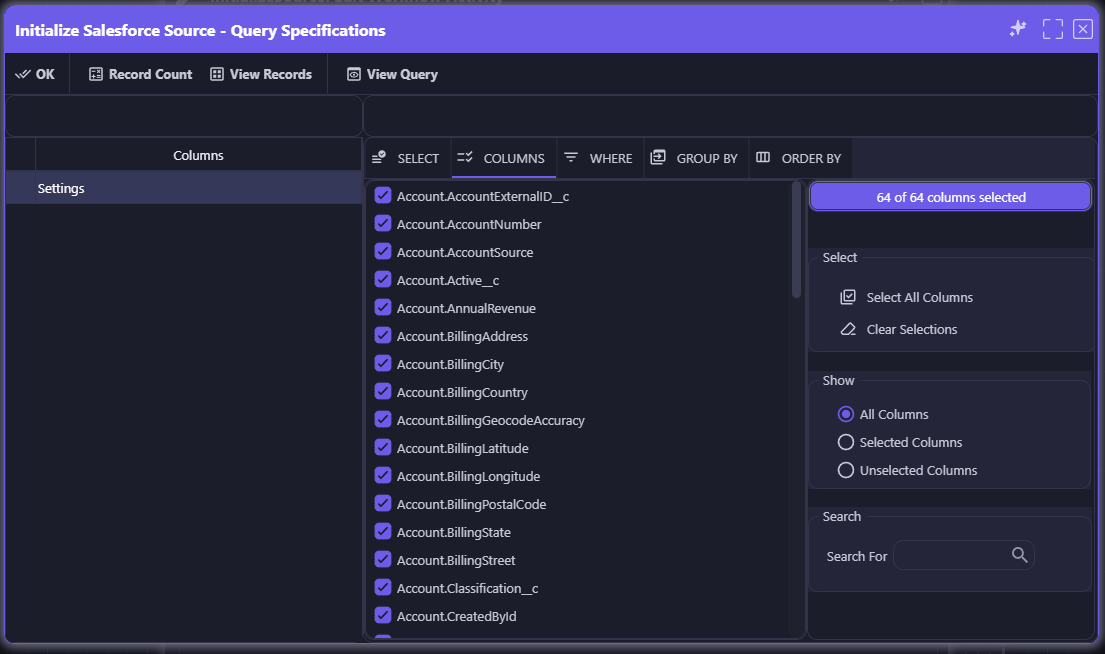The width and height of the screenshot is (1105, 654).
Task: Switch to the COLUMNS tab
Action: pyautogui.click(x=503, y=158)
